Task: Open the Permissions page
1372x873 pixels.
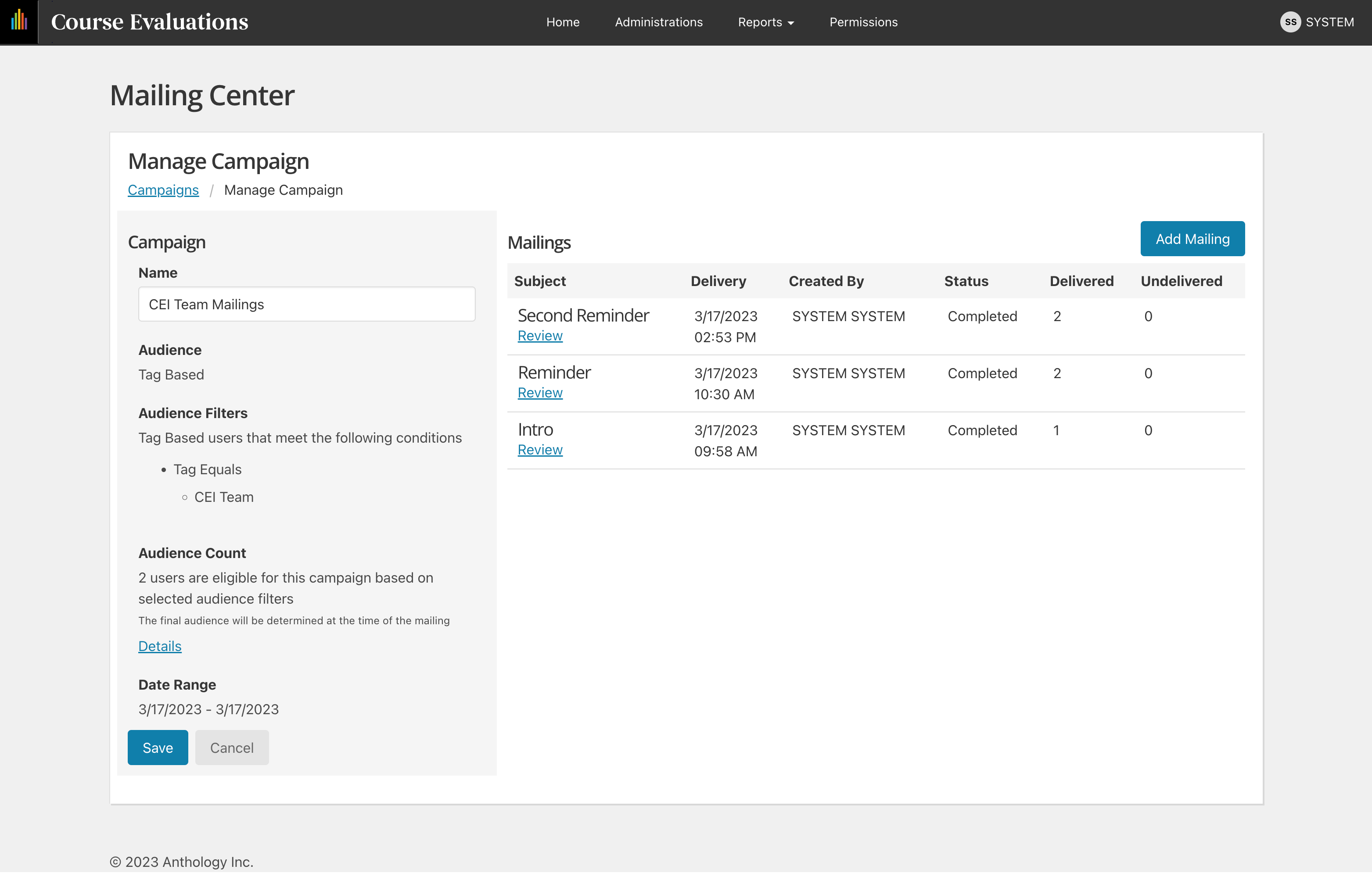Action: point(863,21)
